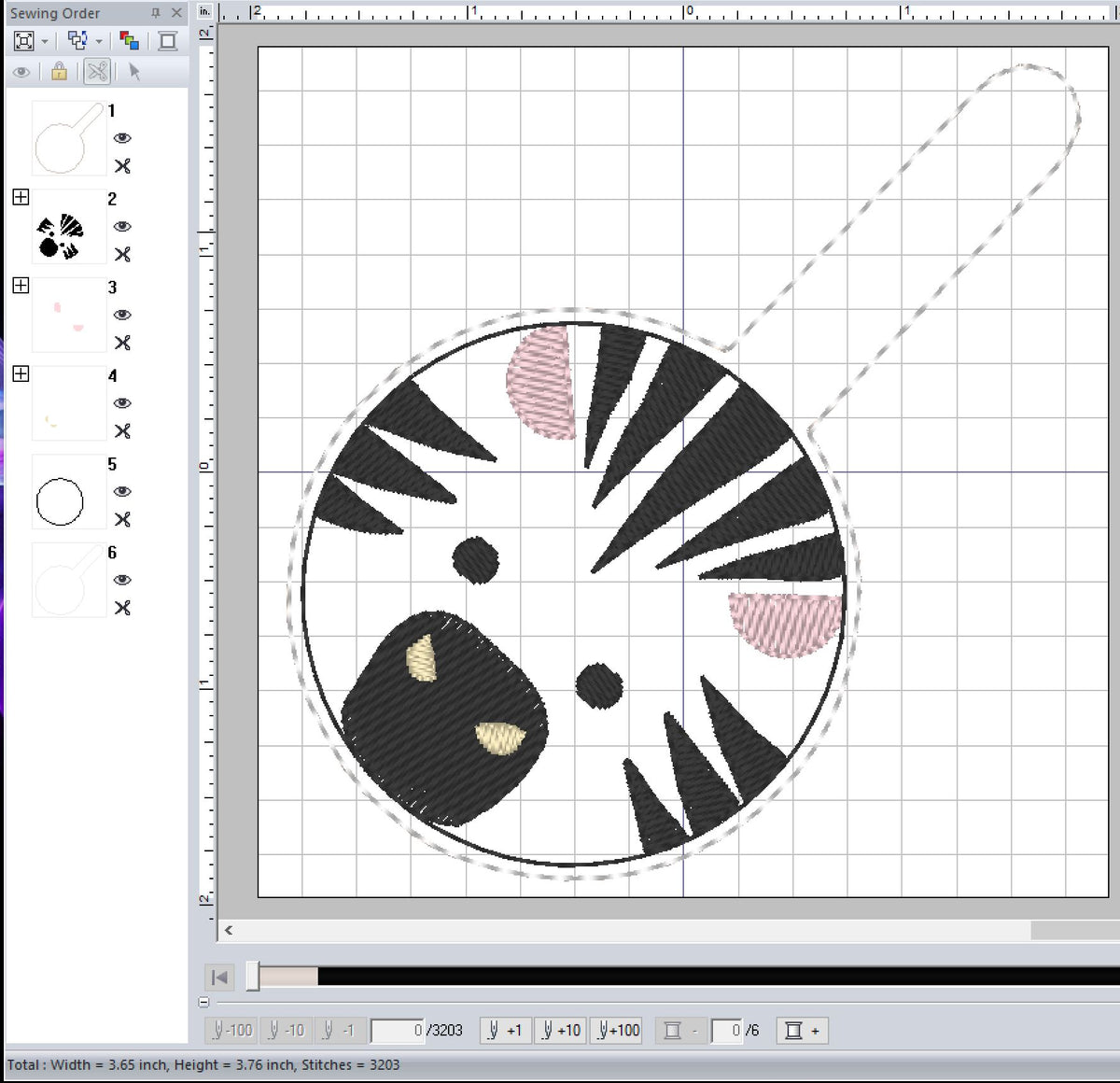Click the scissors cut icon next to item 4
The width and height of the screenshot is (1120, 1083).
(x=122, y=431)
